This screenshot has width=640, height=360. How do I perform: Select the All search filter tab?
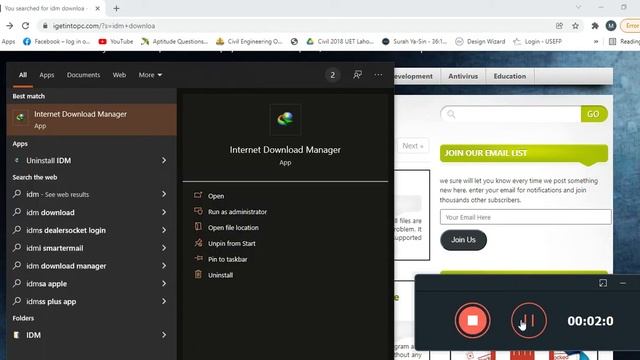pyautogui.click(x=23, y=75)
